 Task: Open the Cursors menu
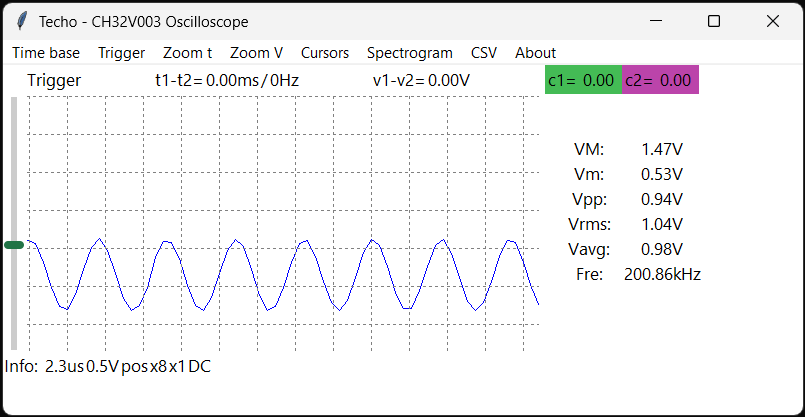[x=325, y=53]
